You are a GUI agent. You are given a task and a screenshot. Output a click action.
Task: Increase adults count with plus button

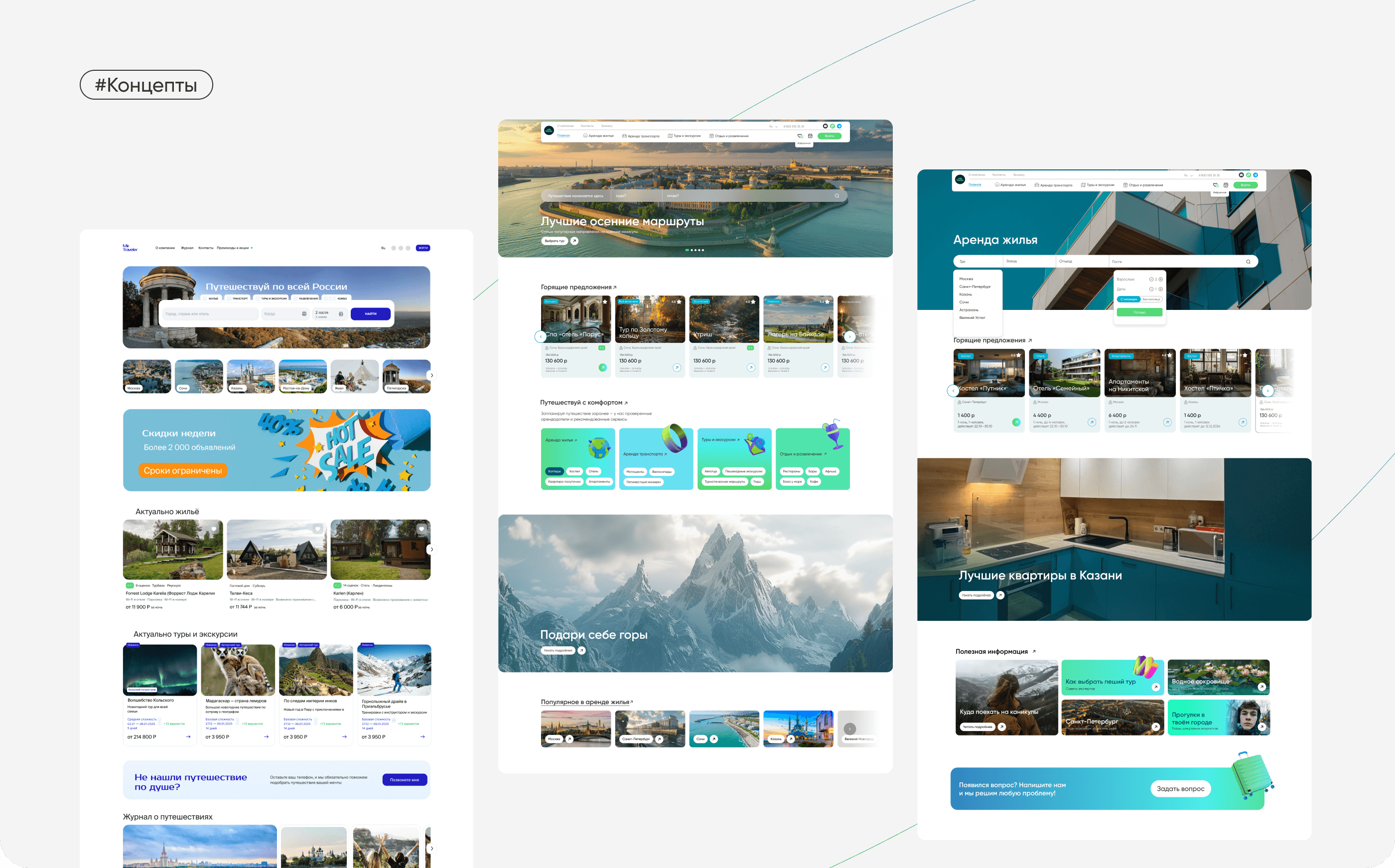(1160, 280)
